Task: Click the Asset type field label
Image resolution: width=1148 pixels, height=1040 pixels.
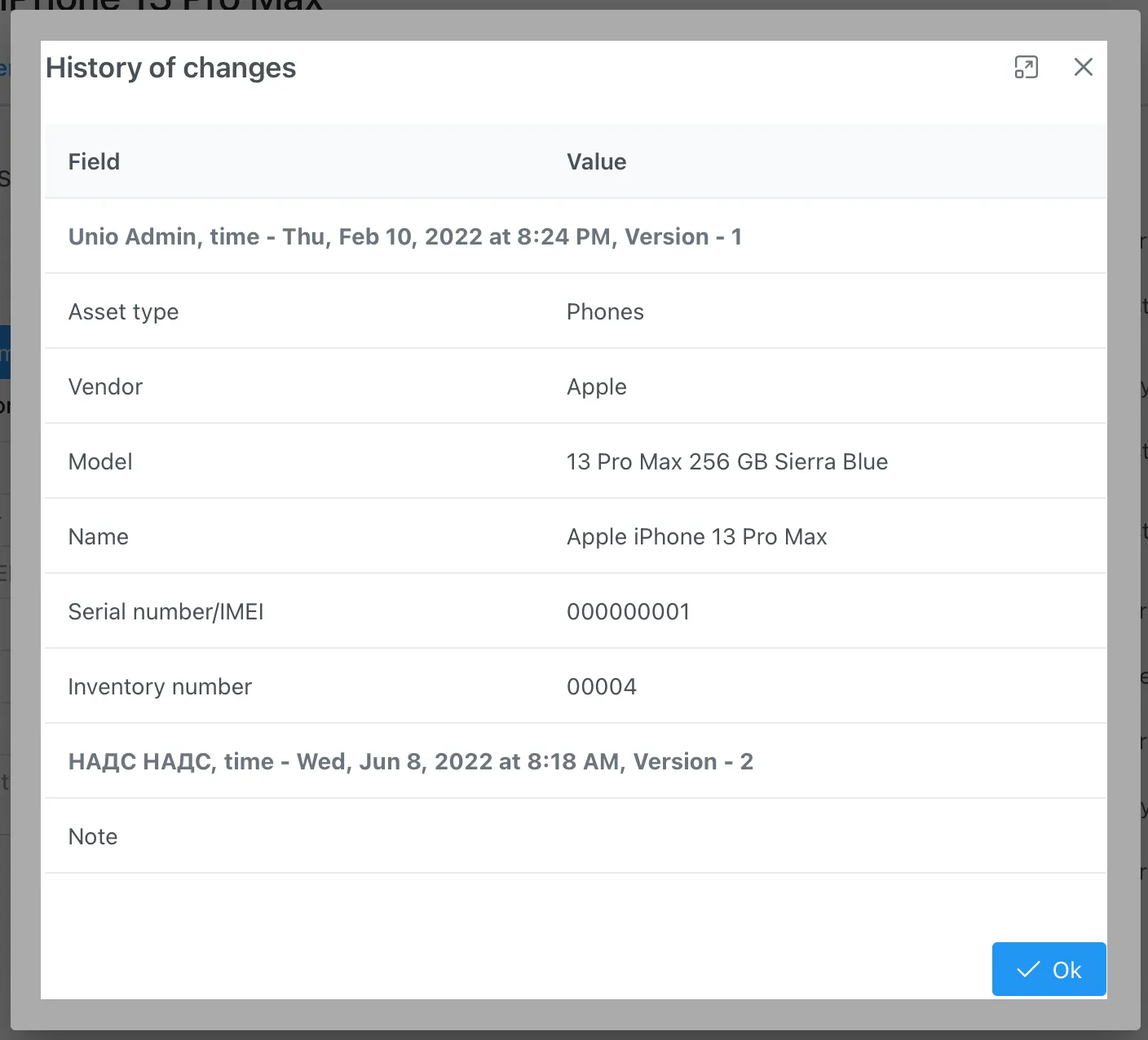Action: 123,311
